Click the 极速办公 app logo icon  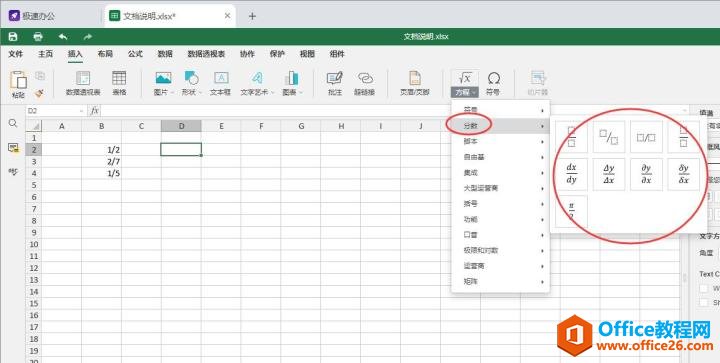pyautogui.click(x=14, y=16)
